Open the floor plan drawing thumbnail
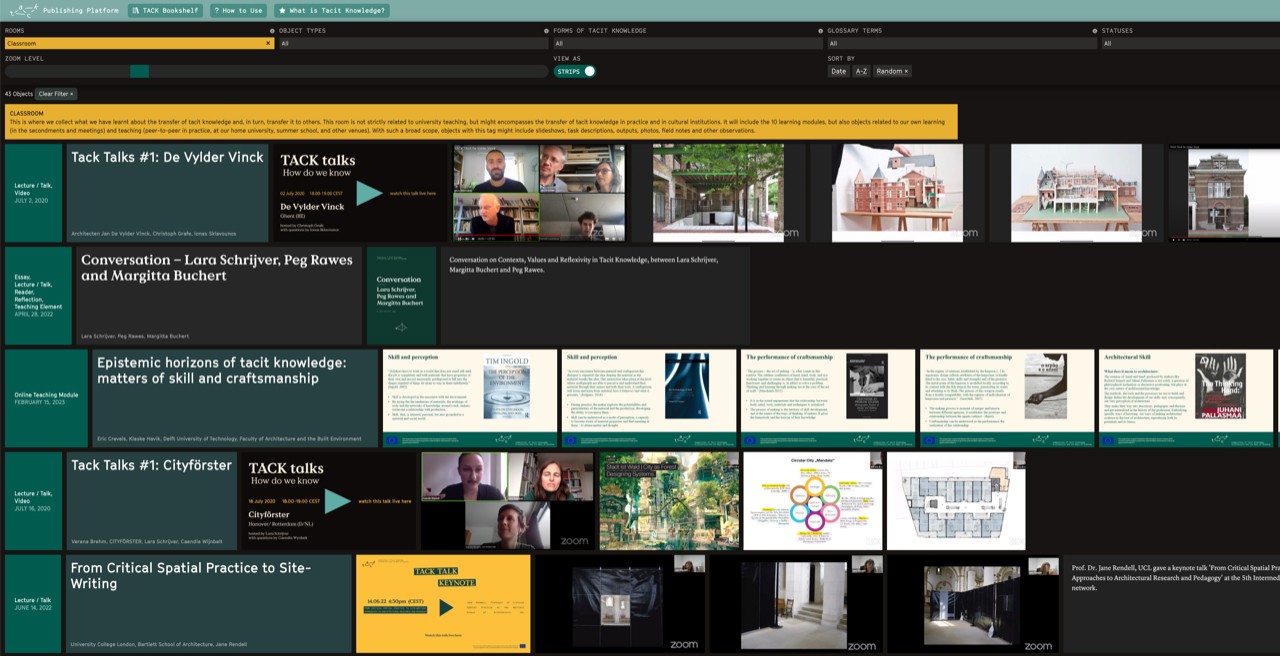 (956, 501)
